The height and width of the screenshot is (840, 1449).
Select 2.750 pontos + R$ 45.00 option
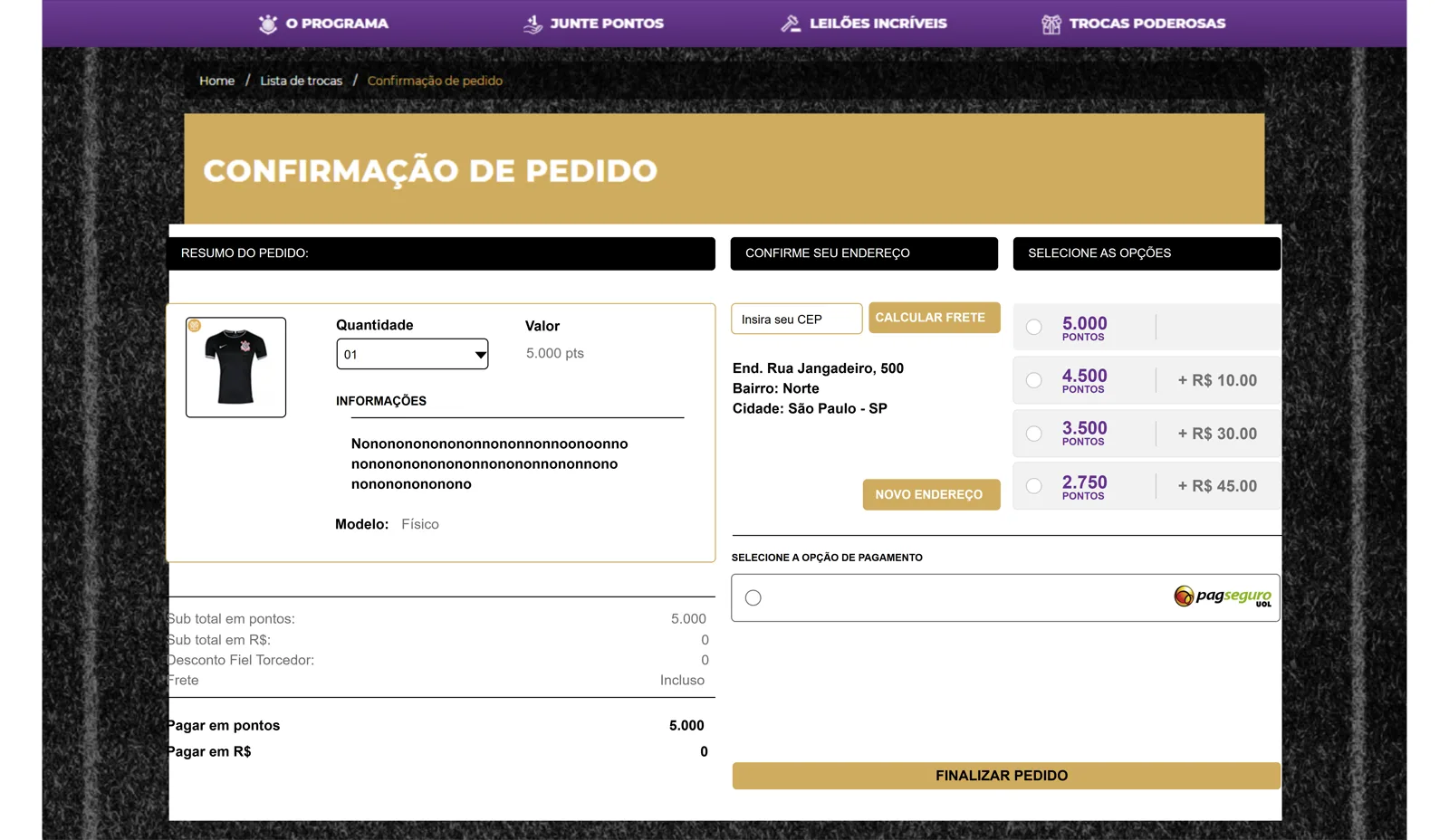[1033, 486]
